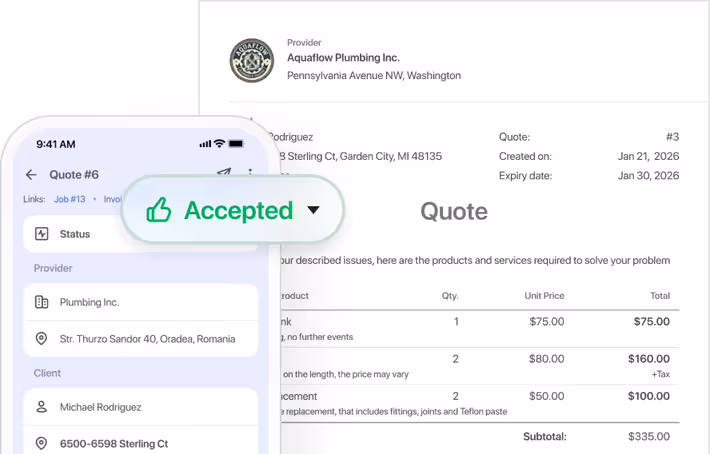Click the green thumbs-up icon
Image resolution: width=710 pixels, height=454 pixels.
(158, 210)
